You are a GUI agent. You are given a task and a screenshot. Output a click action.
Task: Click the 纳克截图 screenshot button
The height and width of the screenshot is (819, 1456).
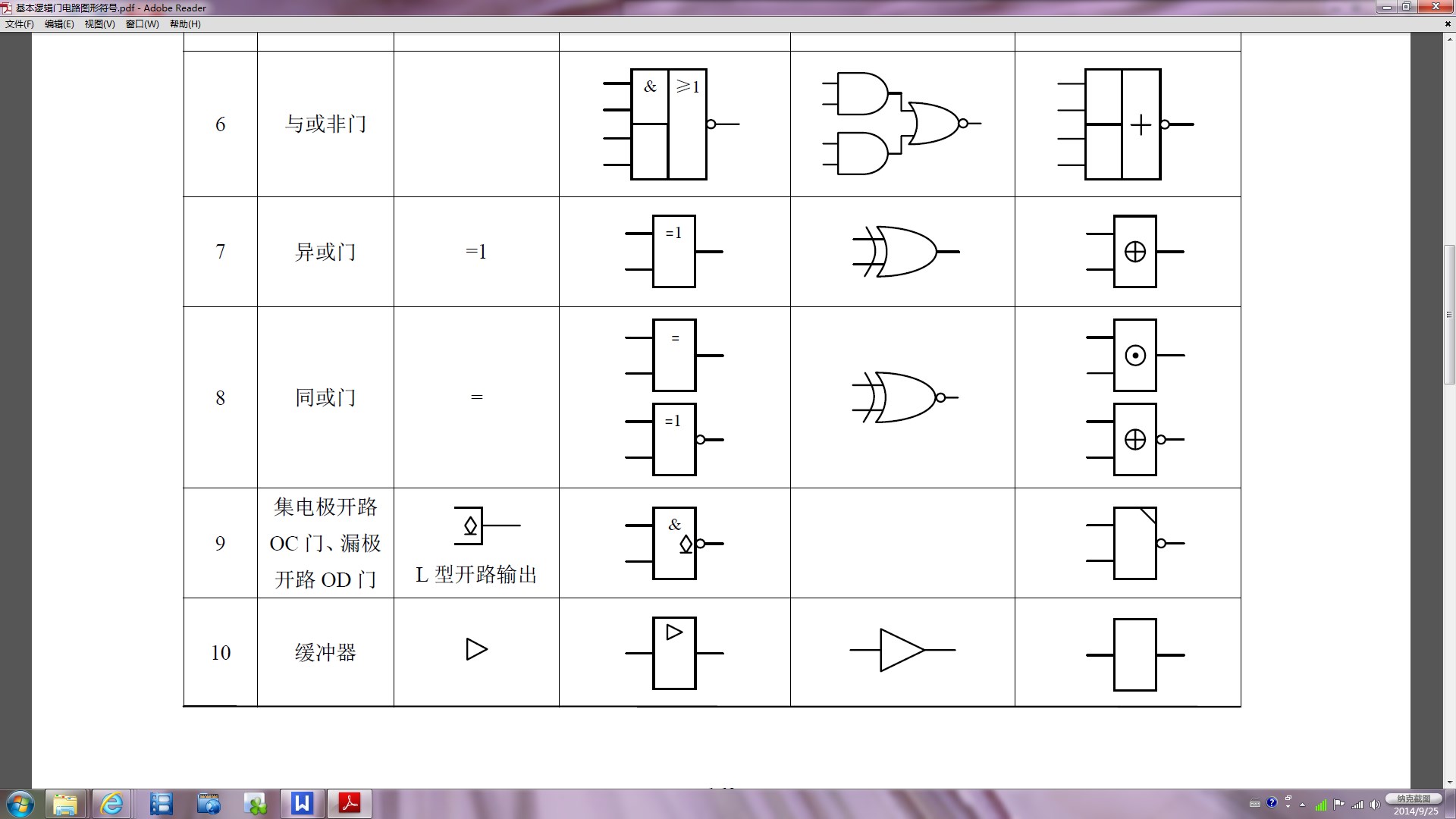coord(1413,799)
